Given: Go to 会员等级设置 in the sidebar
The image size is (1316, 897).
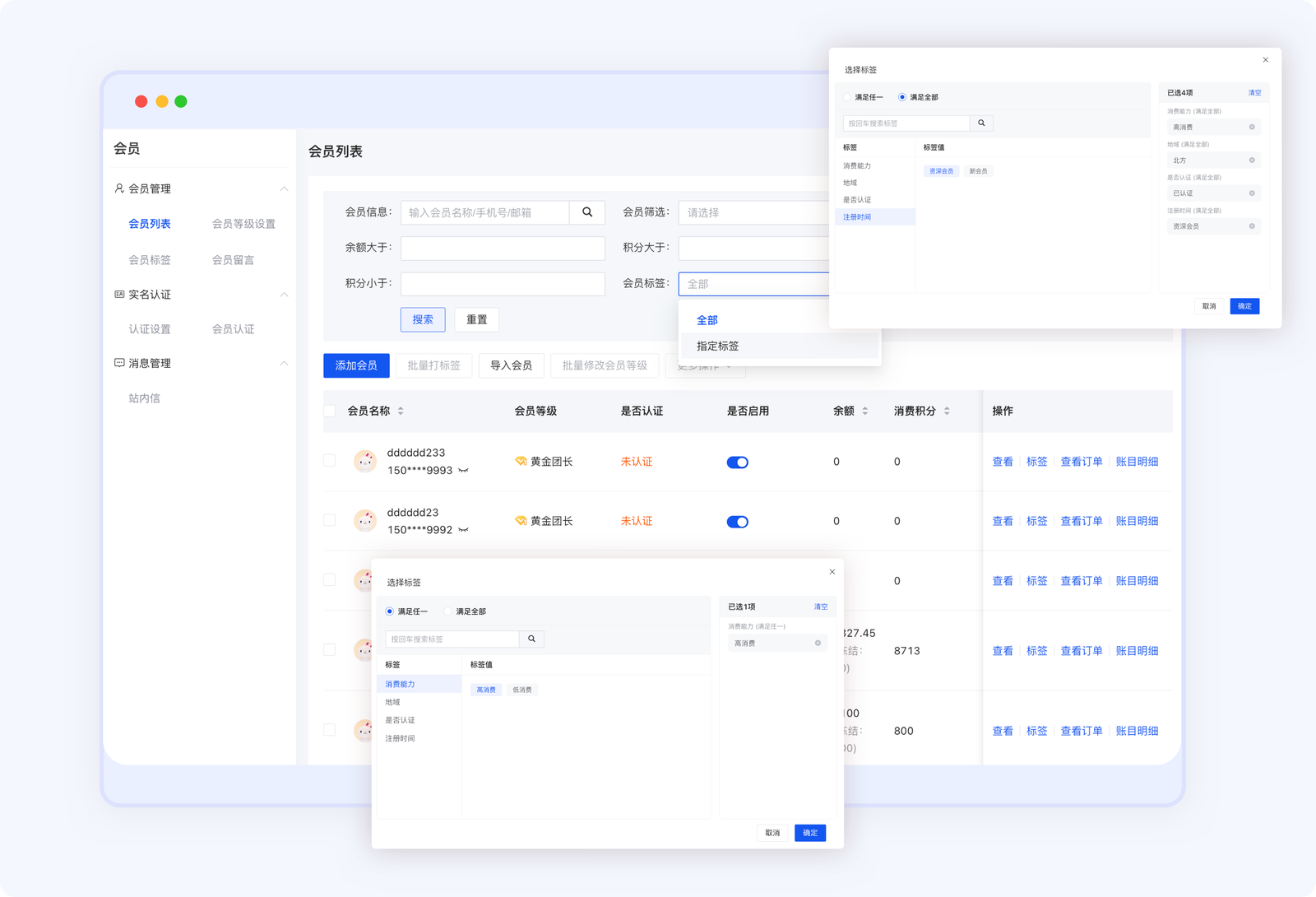Looking at the screenshot, I should pos(243,224).
